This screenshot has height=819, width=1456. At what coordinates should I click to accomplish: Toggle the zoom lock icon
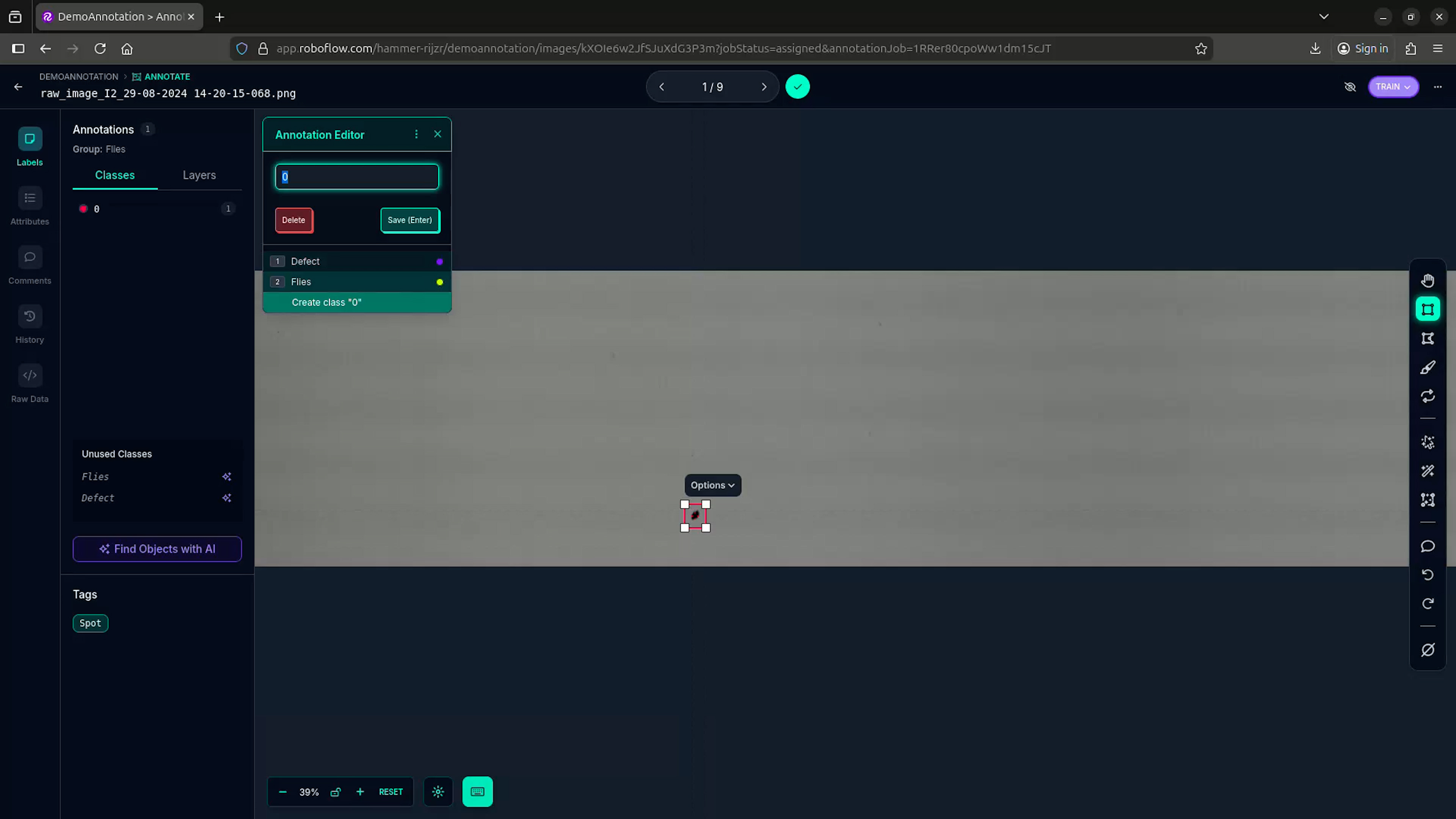[x=335, y=792]
